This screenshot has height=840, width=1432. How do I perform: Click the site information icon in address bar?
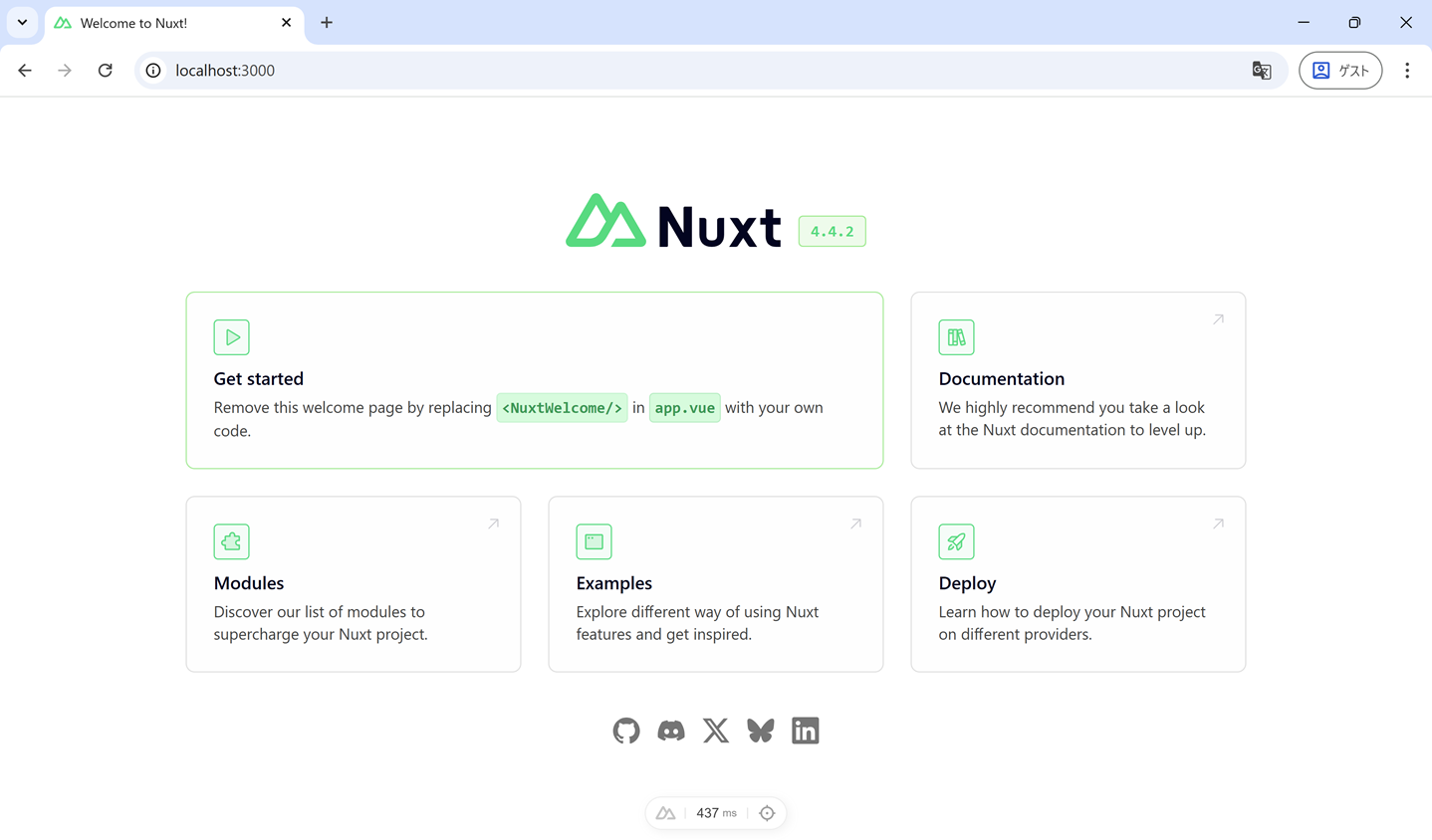click(151, 70)
